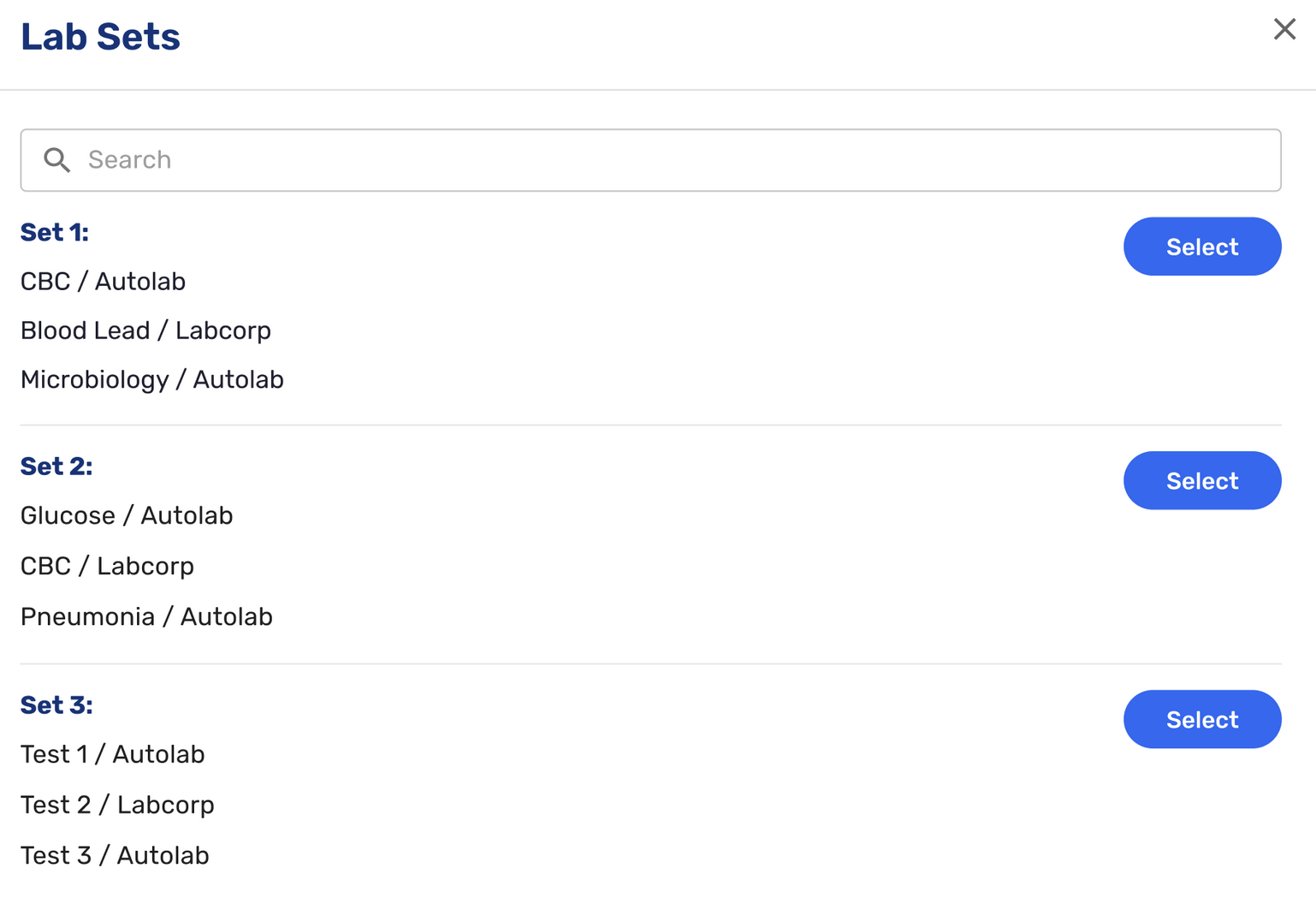The image size is (1316, 904).
Task: Click the Lab Sets dialog title
Action: pyautogui.click(x=100, y=37)
